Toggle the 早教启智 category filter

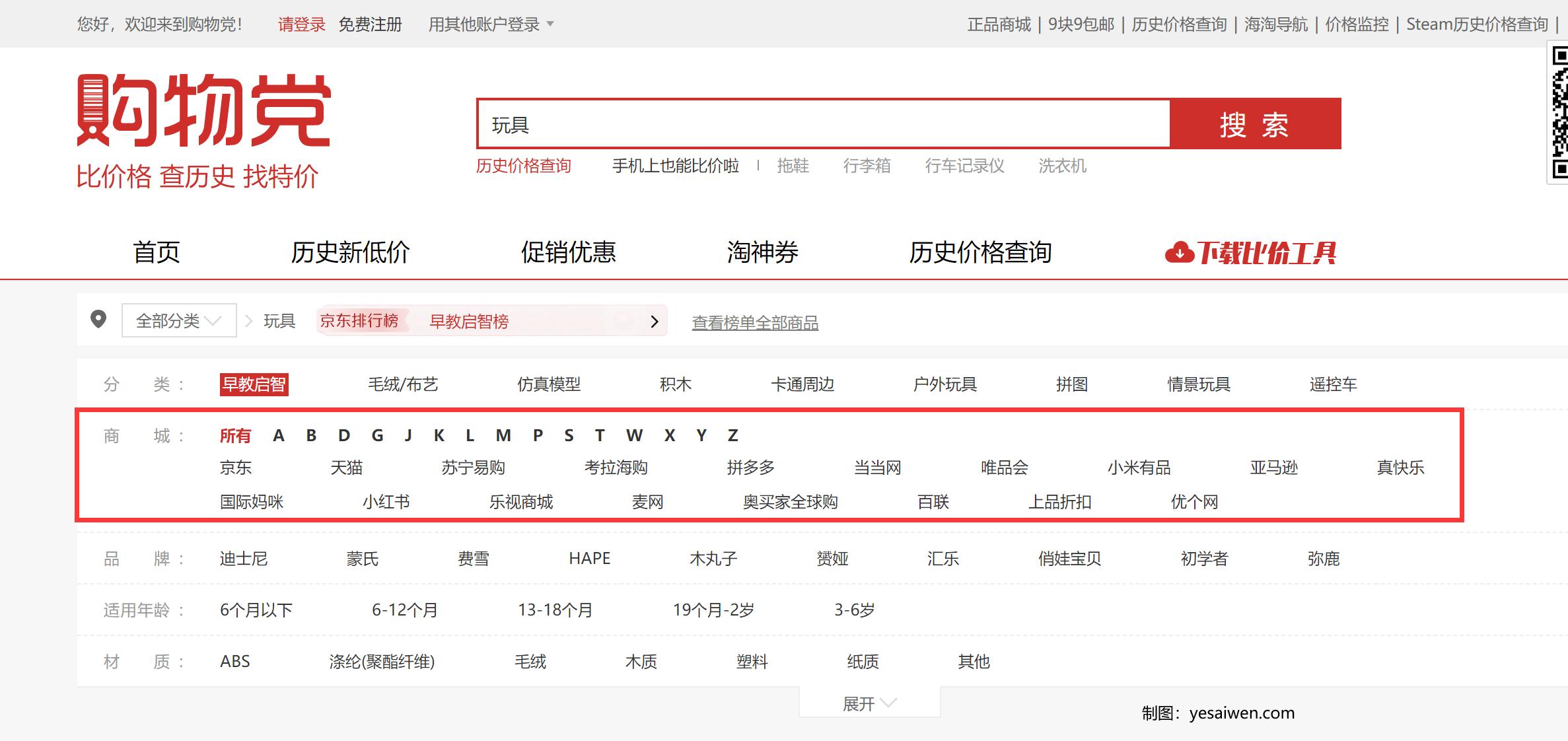point(256,384)
